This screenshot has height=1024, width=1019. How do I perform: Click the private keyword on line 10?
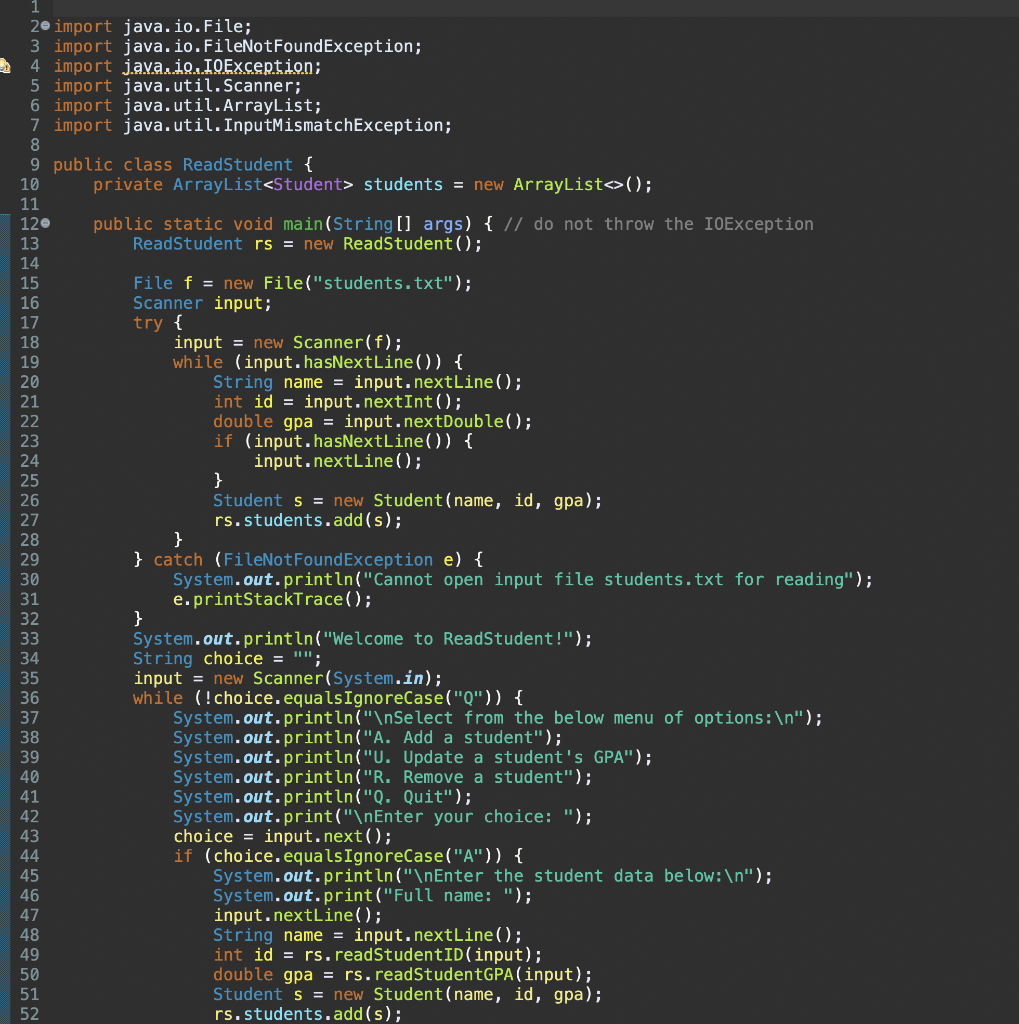tap(128, 185)
